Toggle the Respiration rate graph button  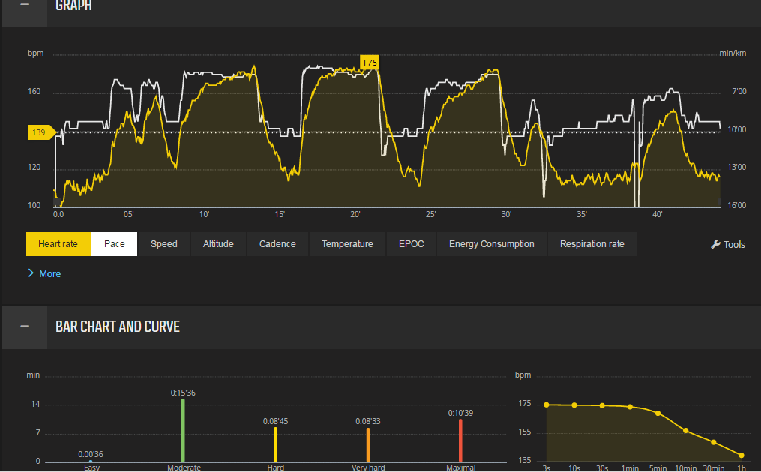[x=592, y=244]
